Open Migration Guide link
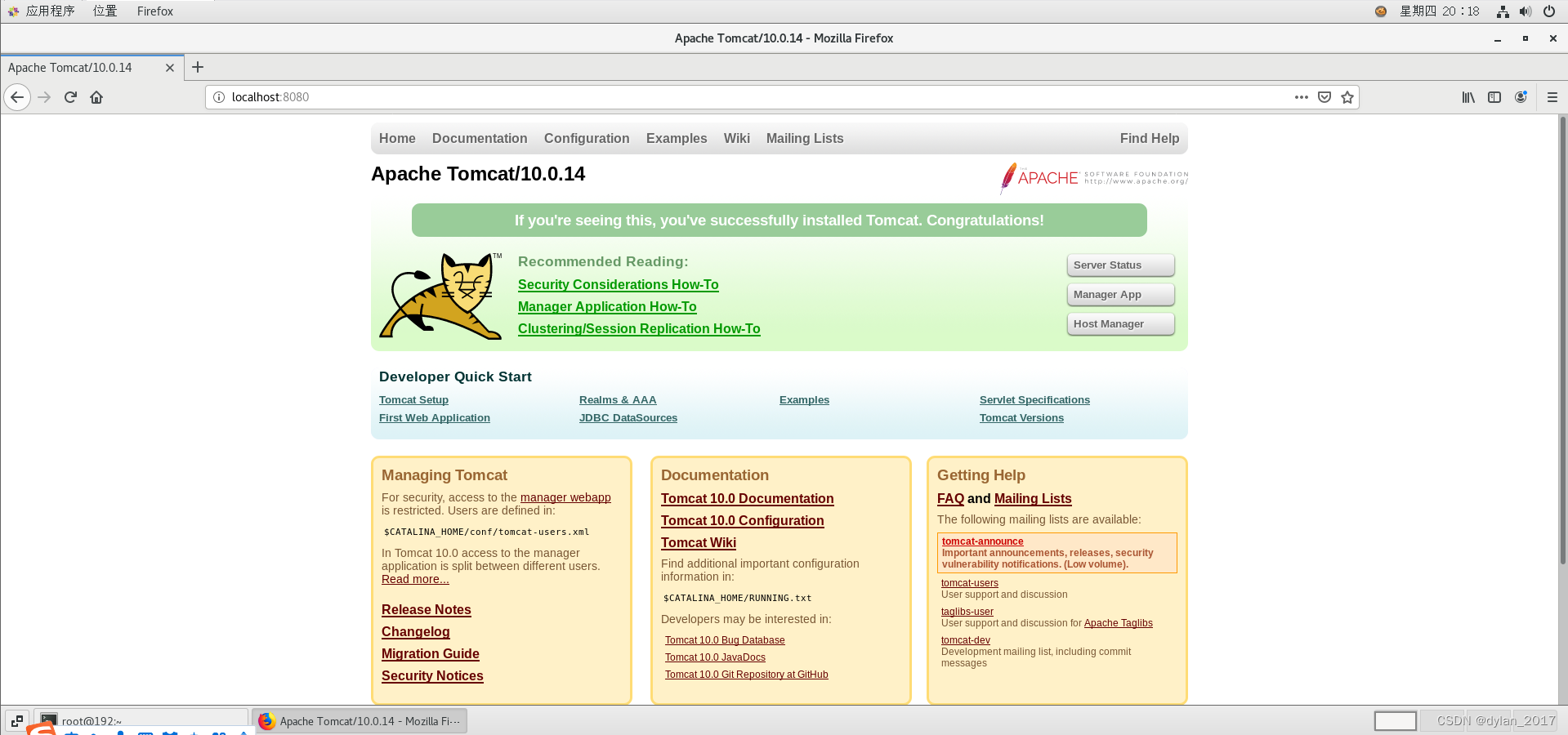This screenshot has width=1568, height=735. click(431, 654)
